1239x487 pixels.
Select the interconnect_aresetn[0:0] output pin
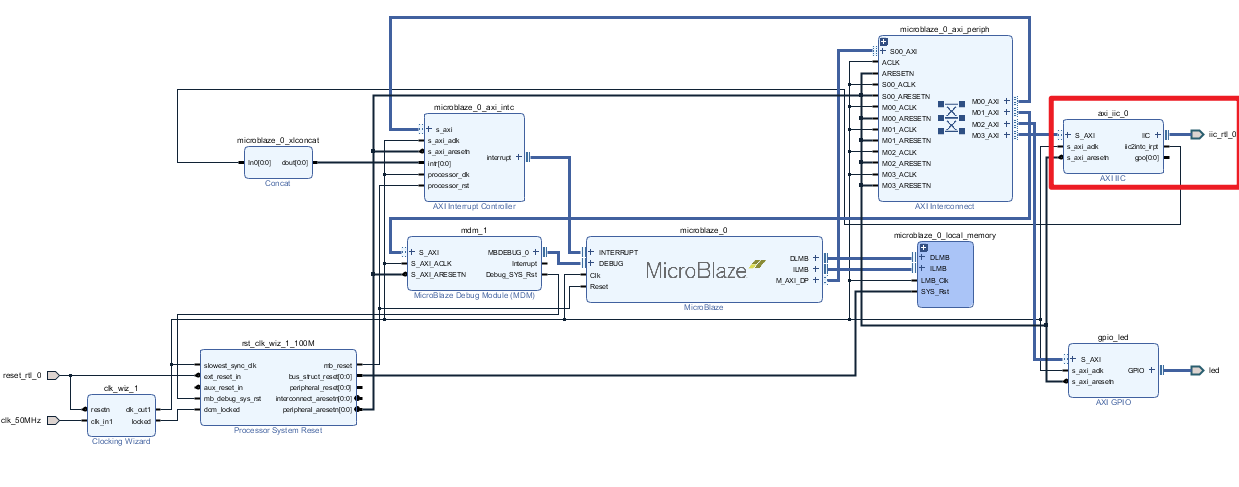click(x=314, y=398)
